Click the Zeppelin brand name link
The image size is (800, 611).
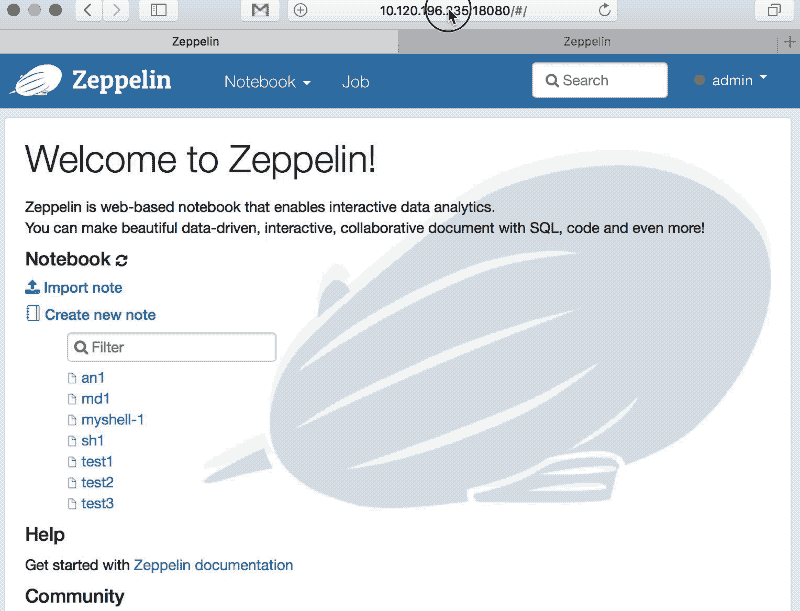(121, 81)
